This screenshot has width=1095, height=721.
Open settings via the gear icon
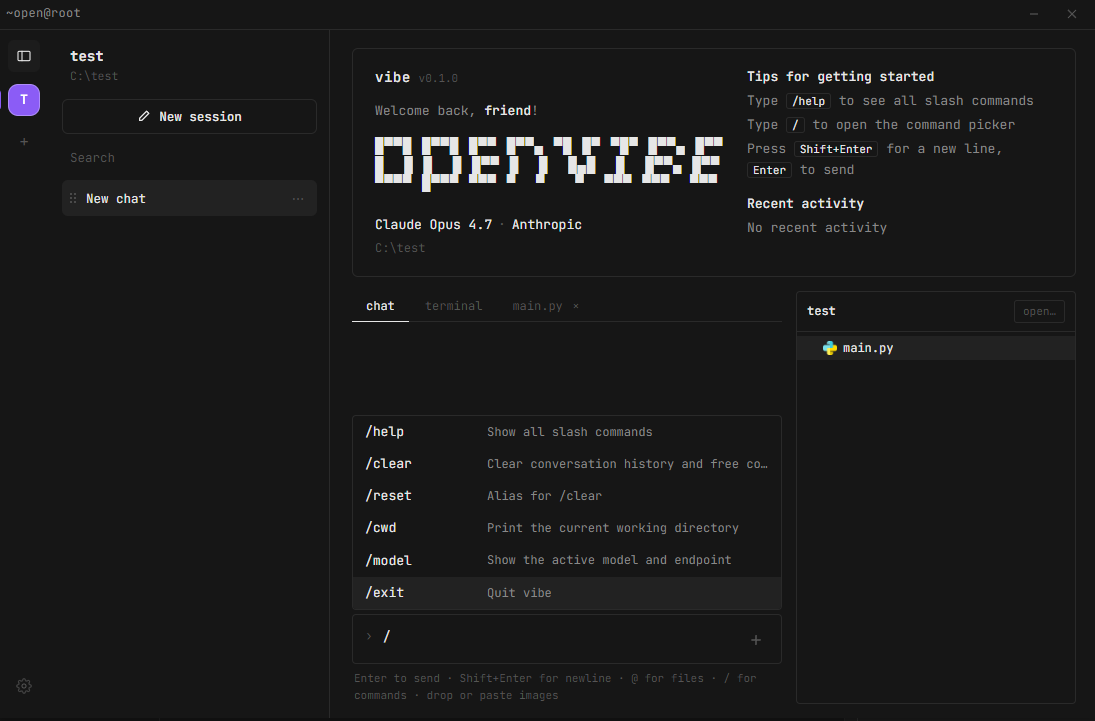24,686
